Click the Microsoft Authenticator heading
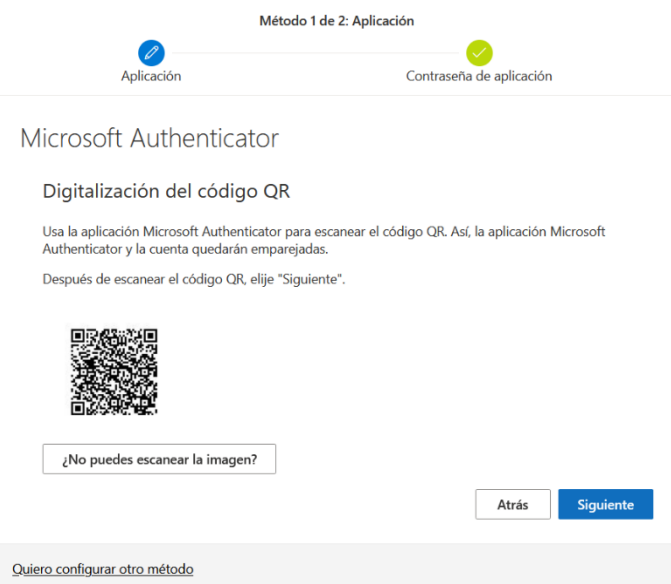The width and height of the screenshot is (671, 584). pos(149,138)
